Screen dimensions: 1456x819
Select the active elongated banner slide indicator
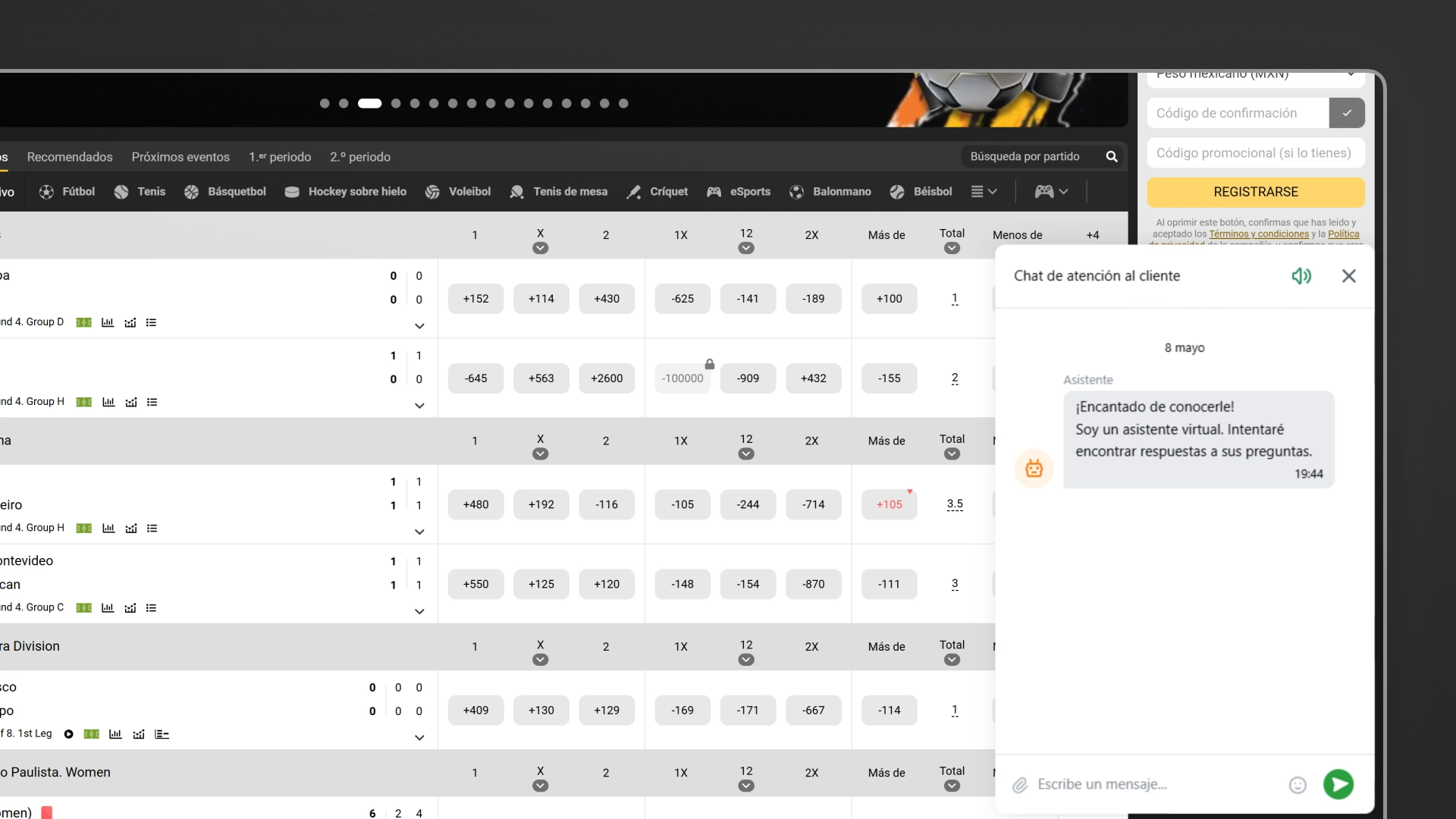(x=369, y=103)
